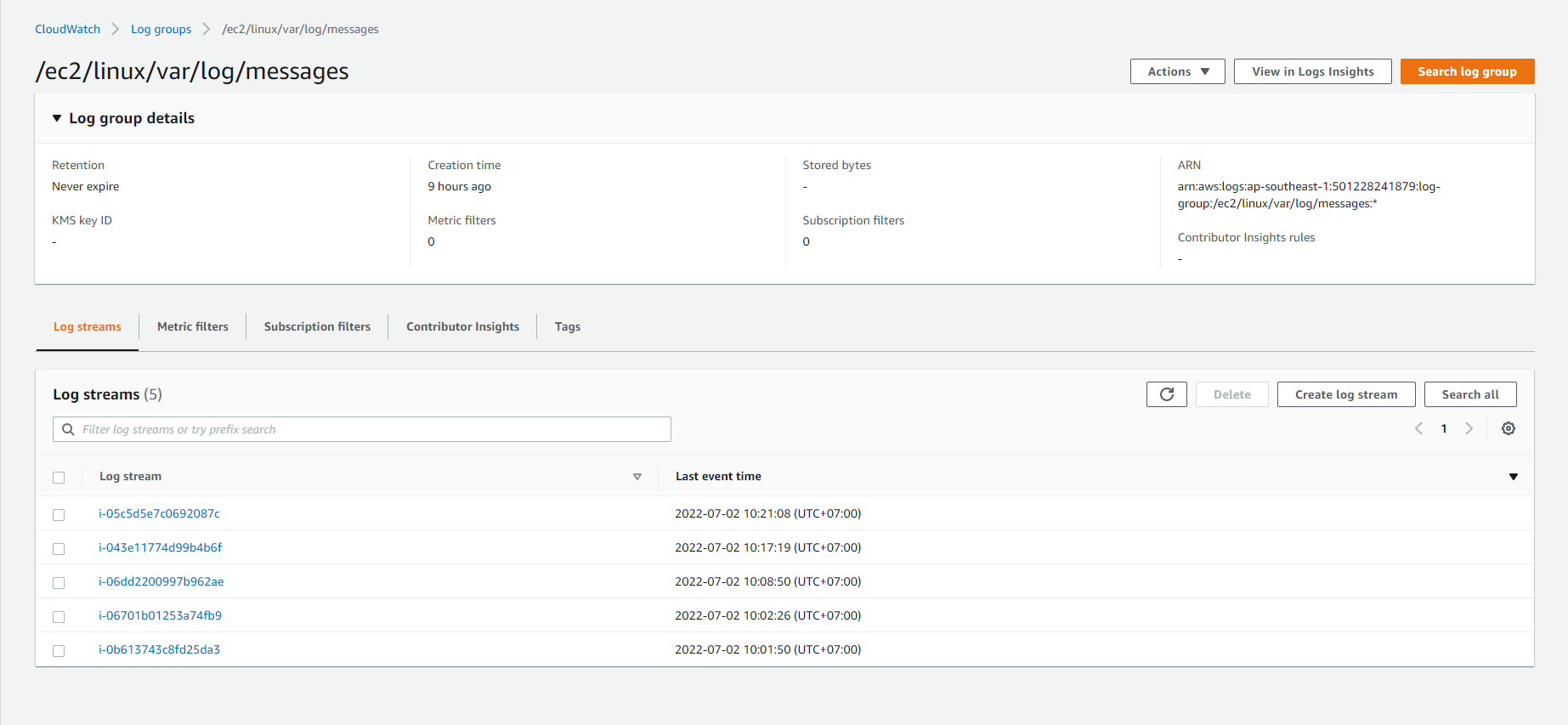Go to previous page of log streams
This screenshot has width=1568, height=725.
[1418, 428]
